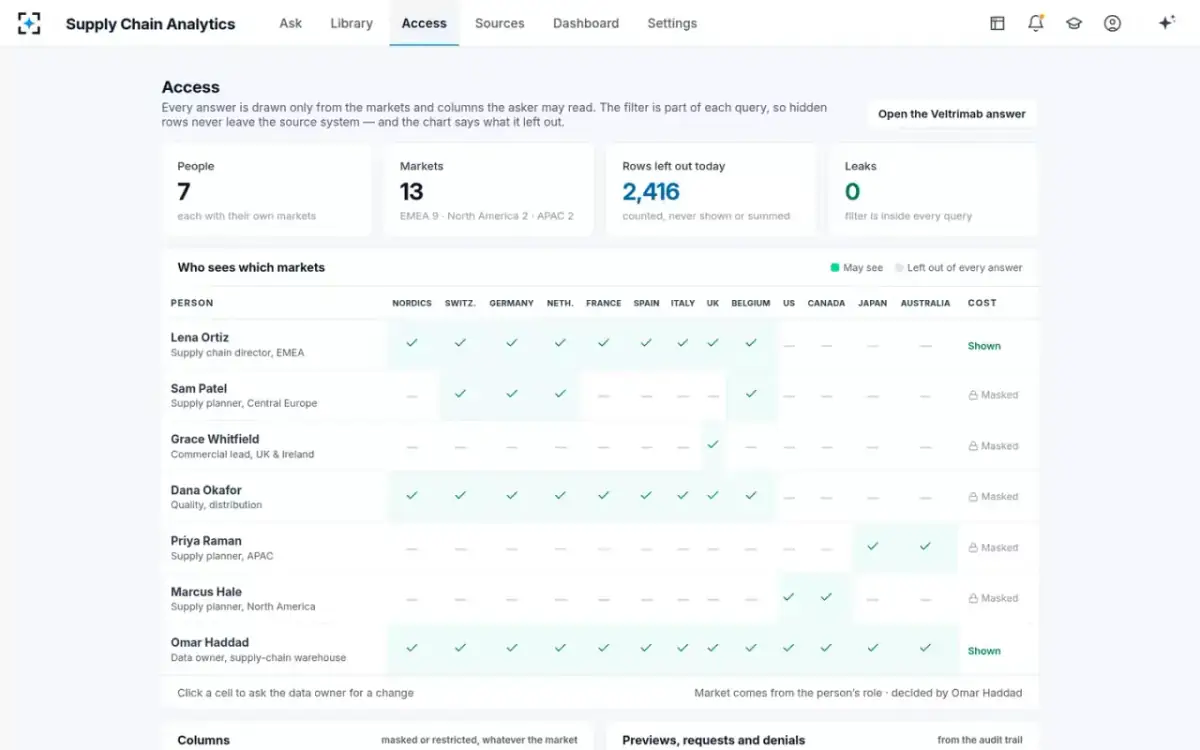Select the People card showing 7

point(266,190)
